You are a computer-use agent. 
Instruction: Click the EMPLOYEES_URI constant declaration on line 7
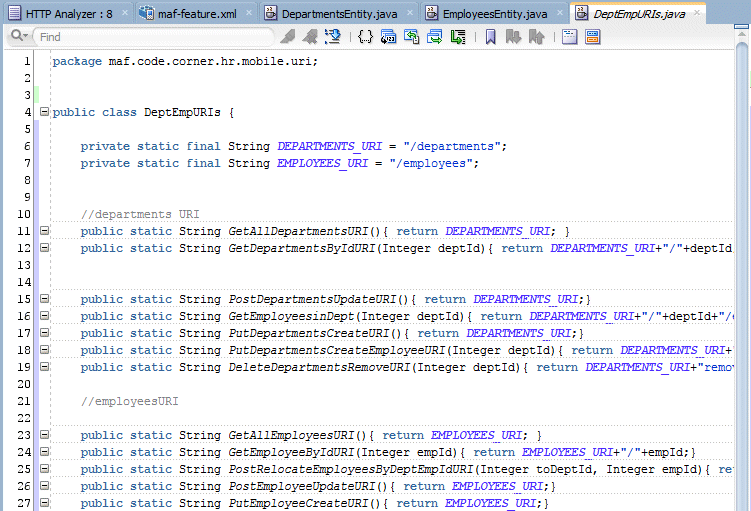[322, 163]
